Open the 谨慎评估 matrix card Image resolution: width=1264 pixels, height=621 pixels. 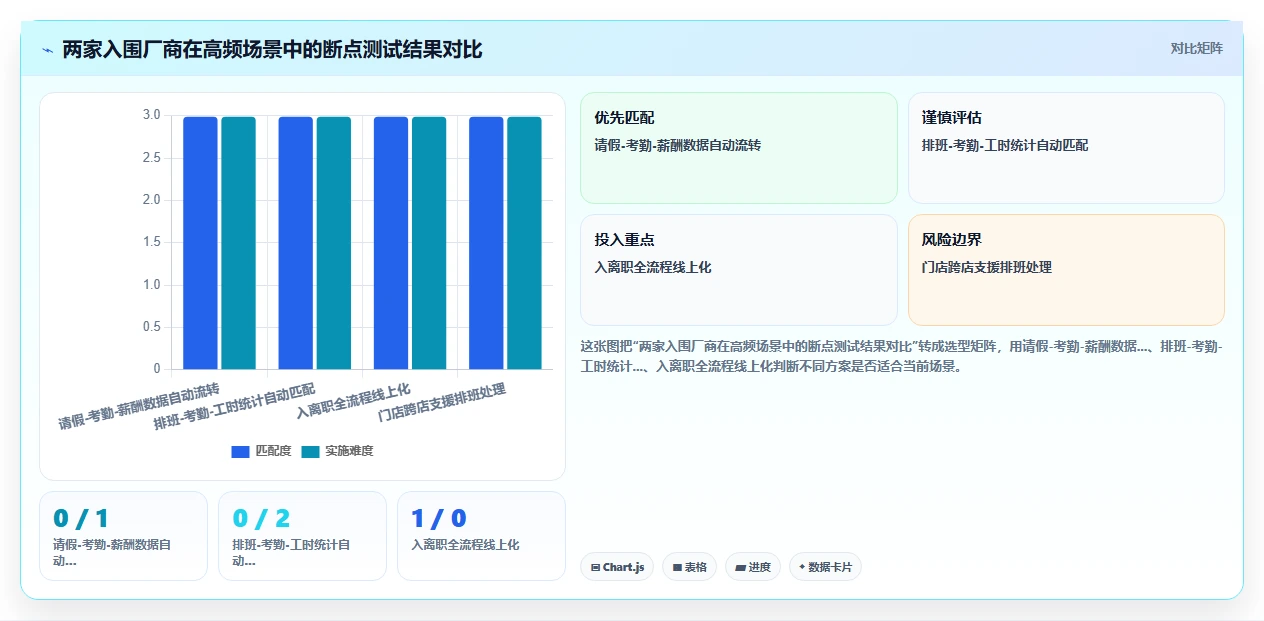(1066, 148)
